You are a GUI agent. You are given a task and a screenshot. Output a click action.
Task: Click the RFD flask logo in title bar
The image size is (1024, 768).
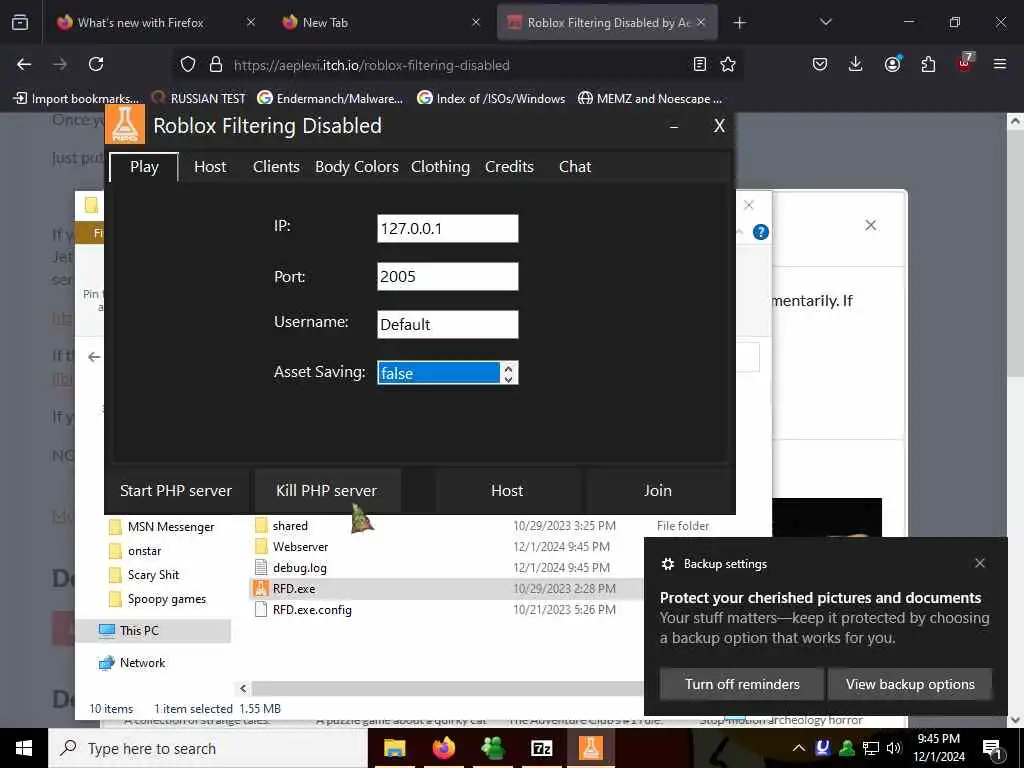125,123
